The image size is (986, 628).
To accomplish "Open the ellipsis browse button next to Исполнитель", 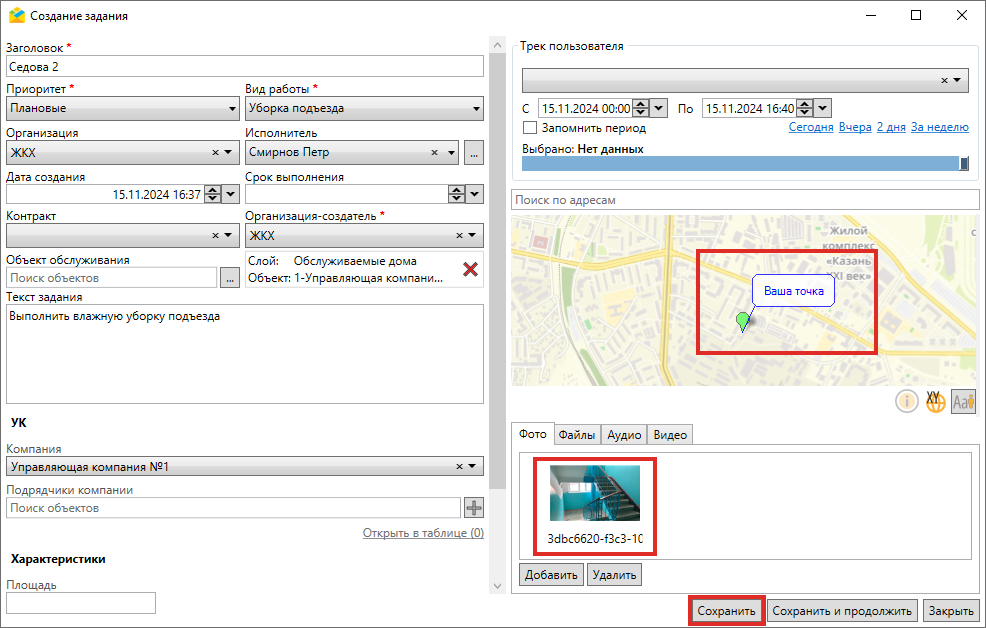I will [474, 153].
